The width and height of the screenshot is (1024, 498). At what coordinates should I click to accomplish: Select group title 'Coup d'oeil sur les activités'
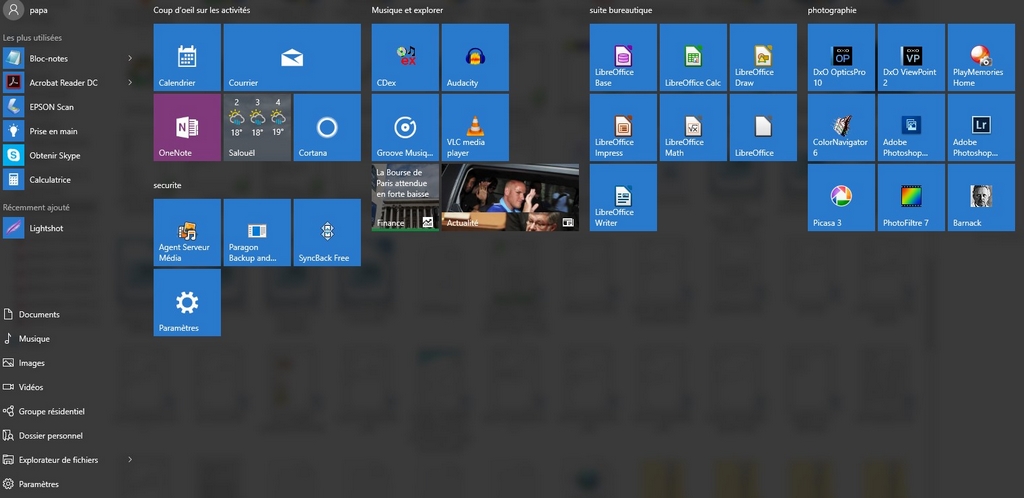pyautogui.click(x=202, y=10)
